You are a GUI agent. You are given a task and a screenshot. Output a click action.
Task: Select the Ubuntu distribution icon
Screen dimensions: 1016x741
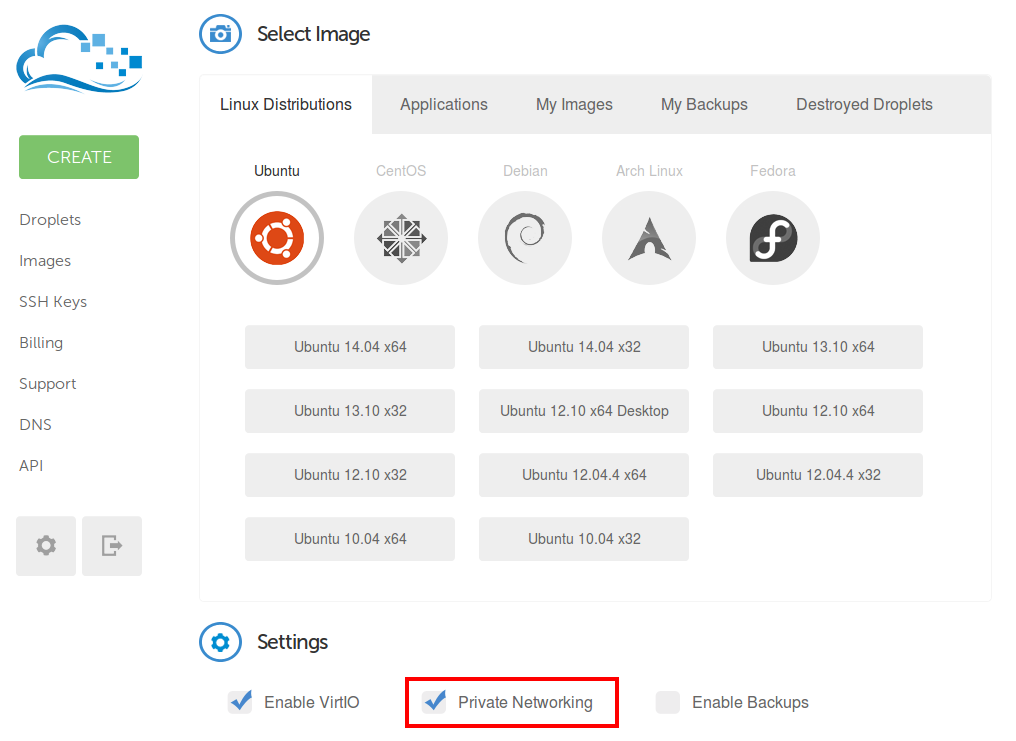pos(277,238)
